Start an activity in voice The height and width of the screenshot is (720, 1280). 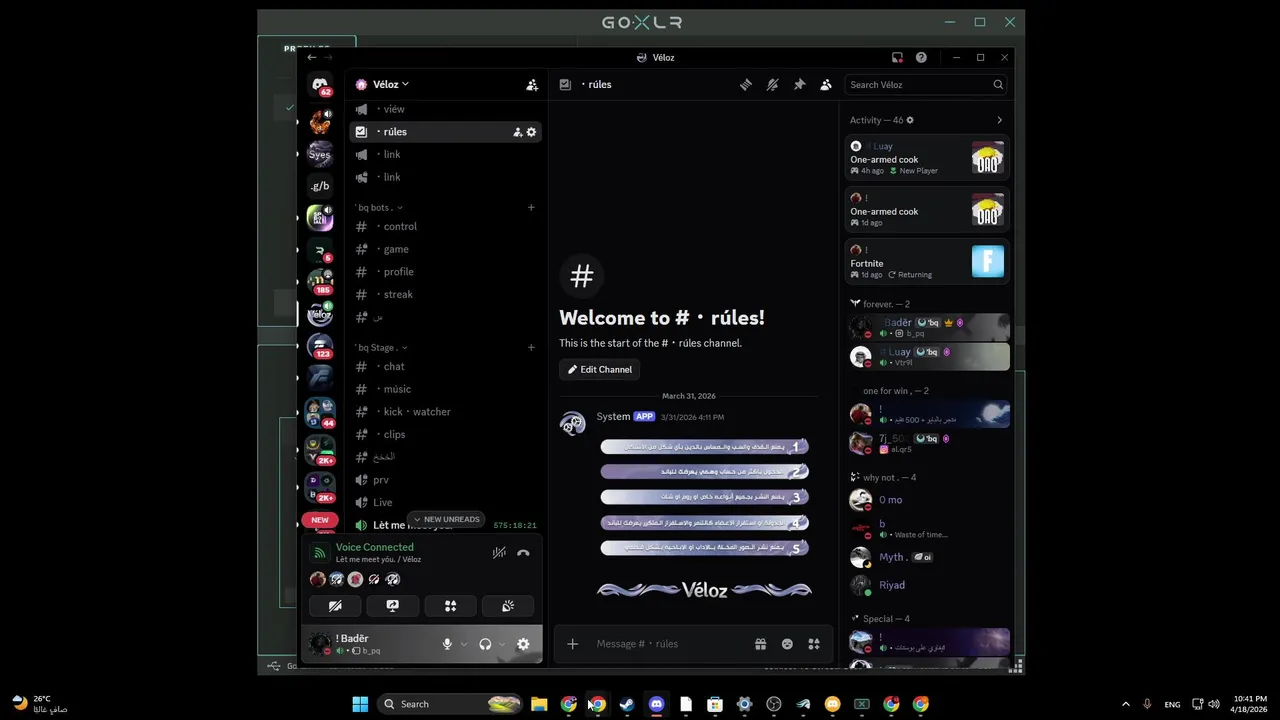[x=450, y=606]
